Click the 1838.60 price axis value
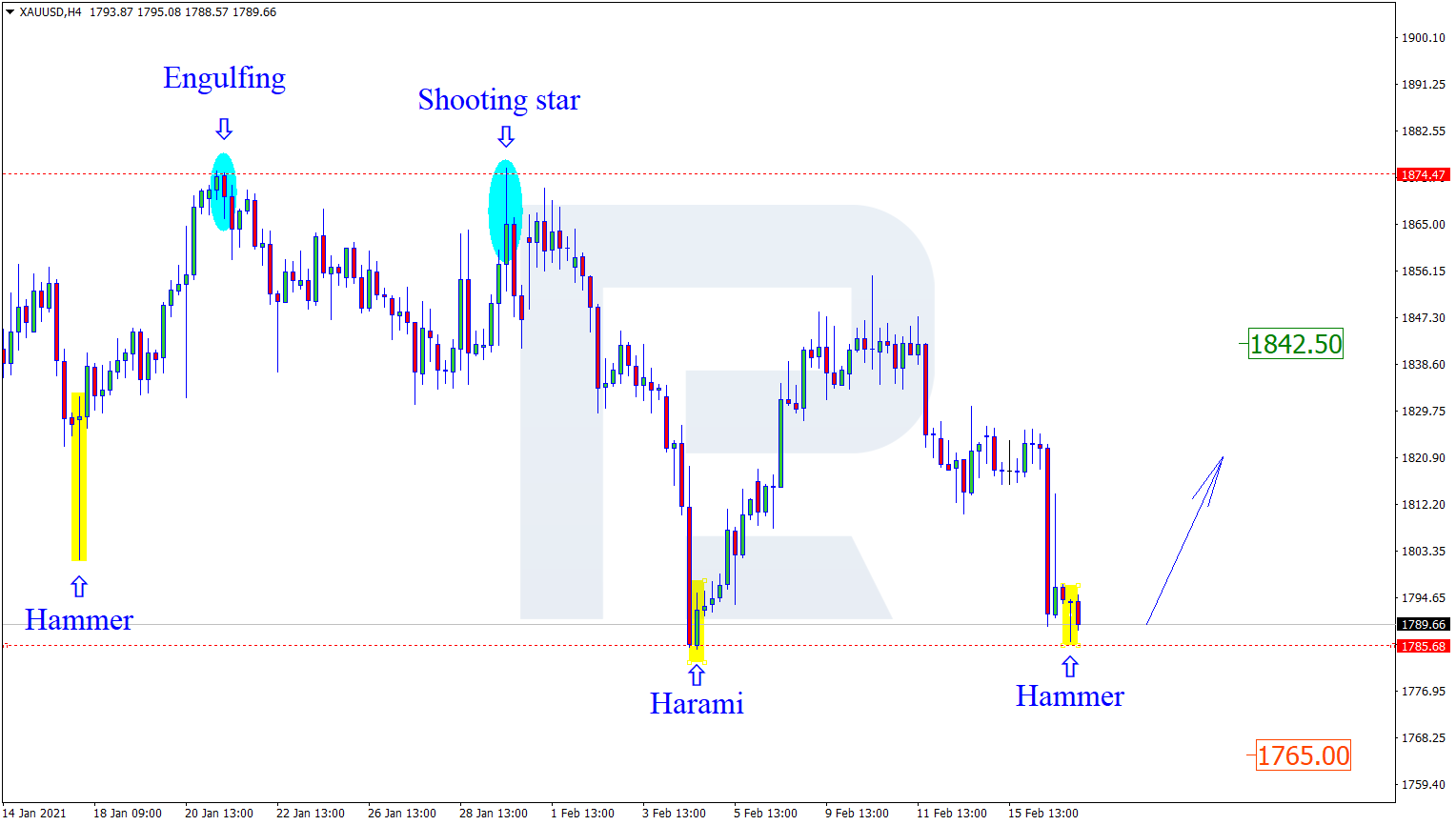1456x825 pixels. coord(1423,365)
